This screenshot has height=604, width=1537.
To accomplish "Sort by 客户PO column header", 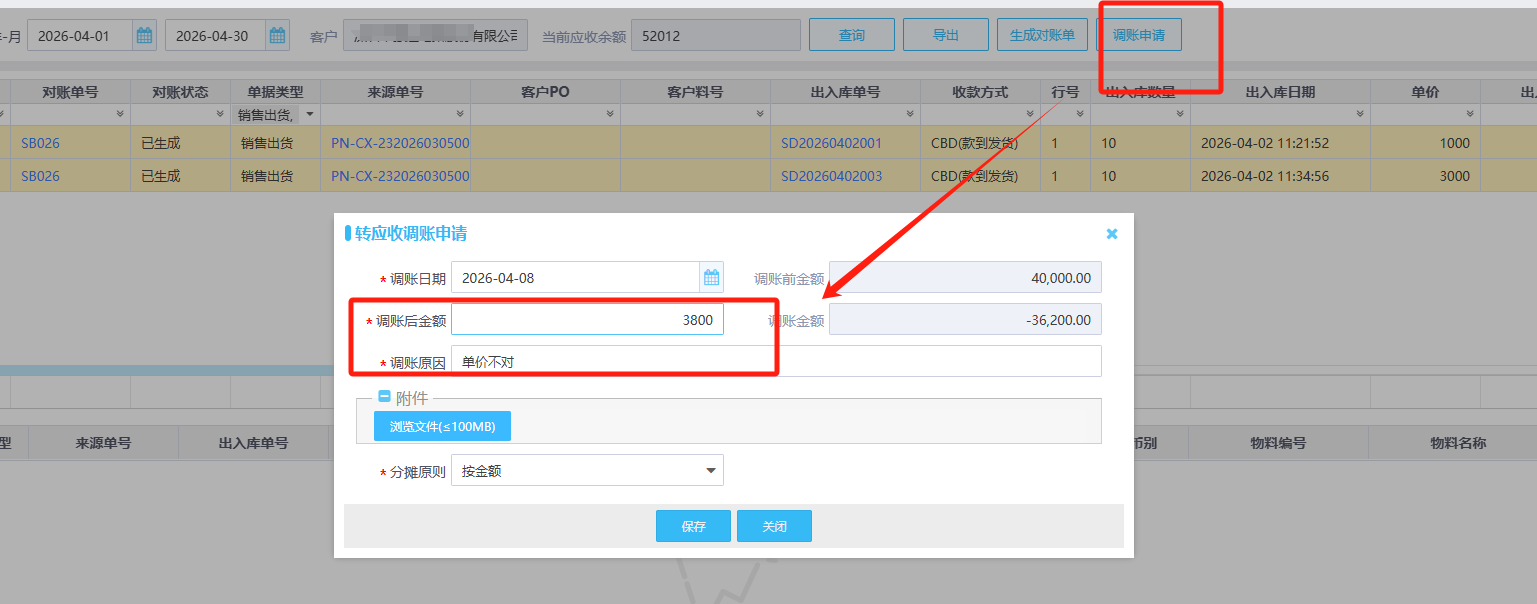I will pos(545,92).
